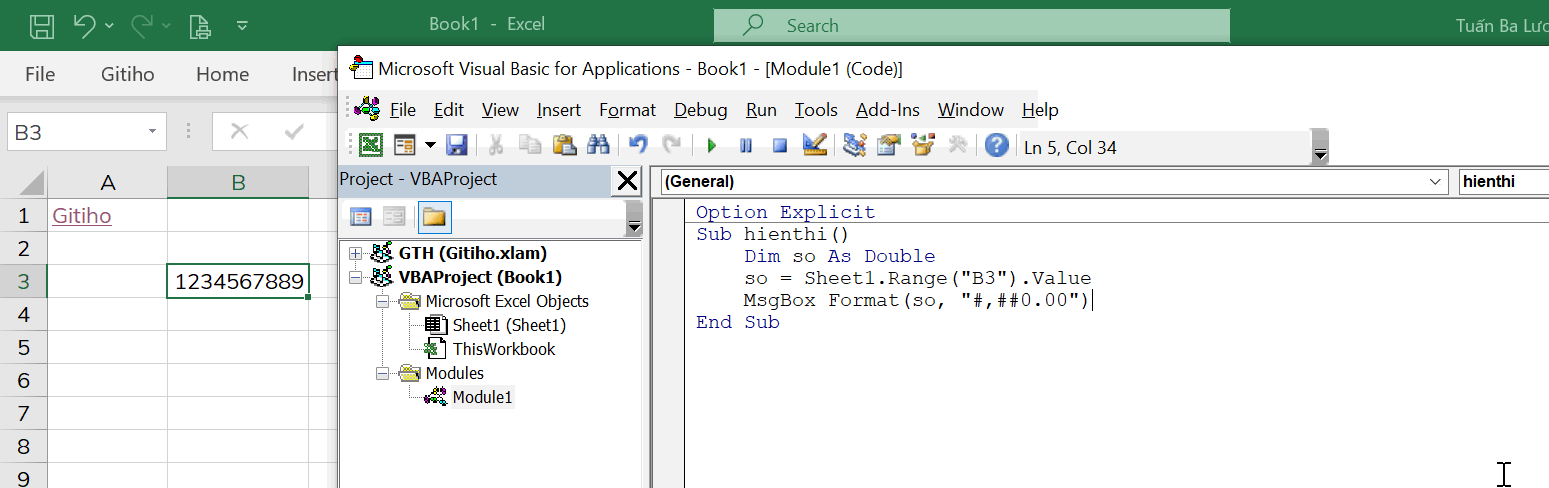The width and height of the screenshot is (1549, 488).
Task: Click the VBA document icon left of File menu
Action: (369, 109)
